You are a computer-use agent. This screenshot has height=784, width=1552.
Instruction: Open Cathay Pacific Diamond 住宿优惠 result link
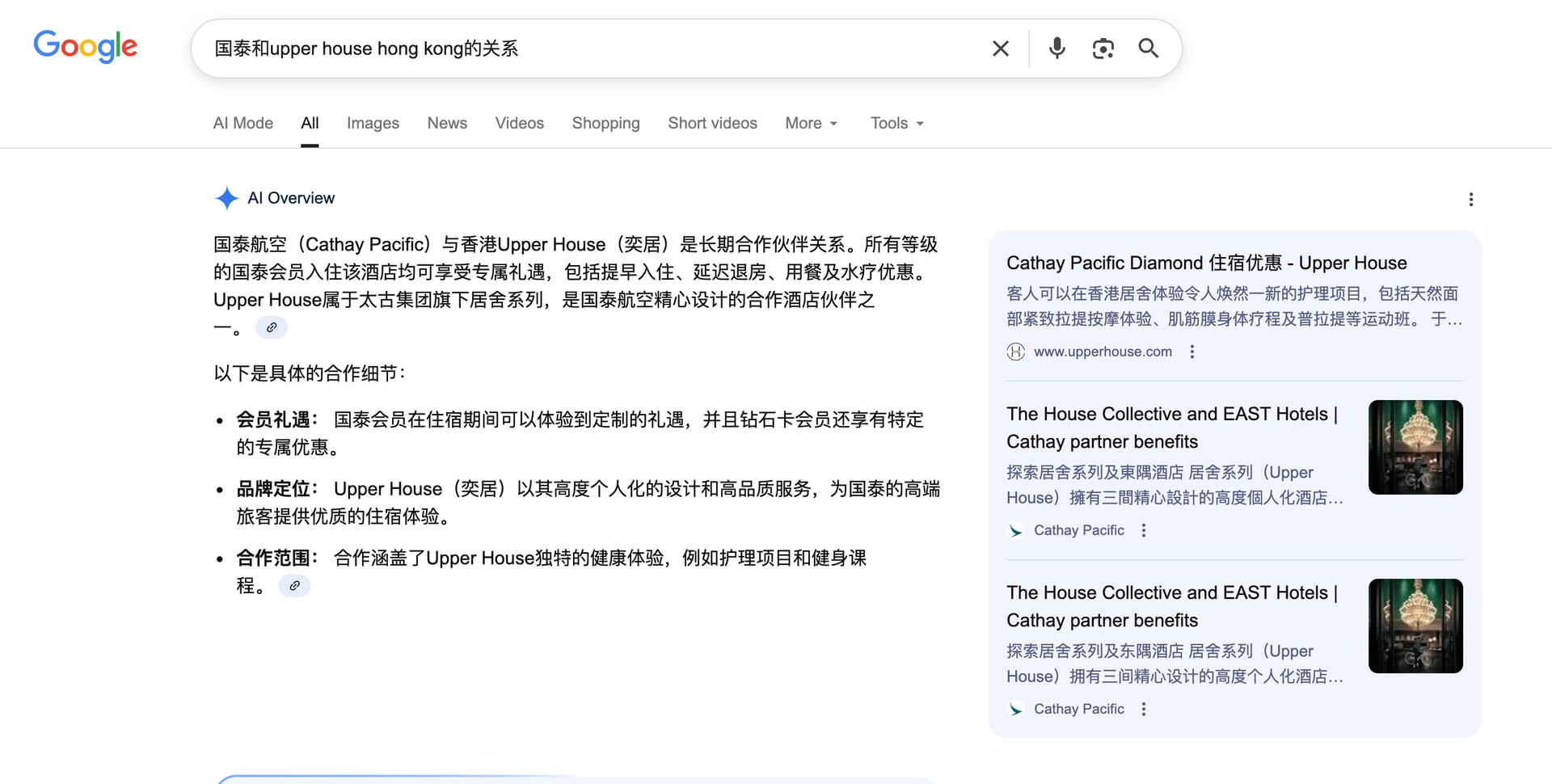coord(1206,263)
